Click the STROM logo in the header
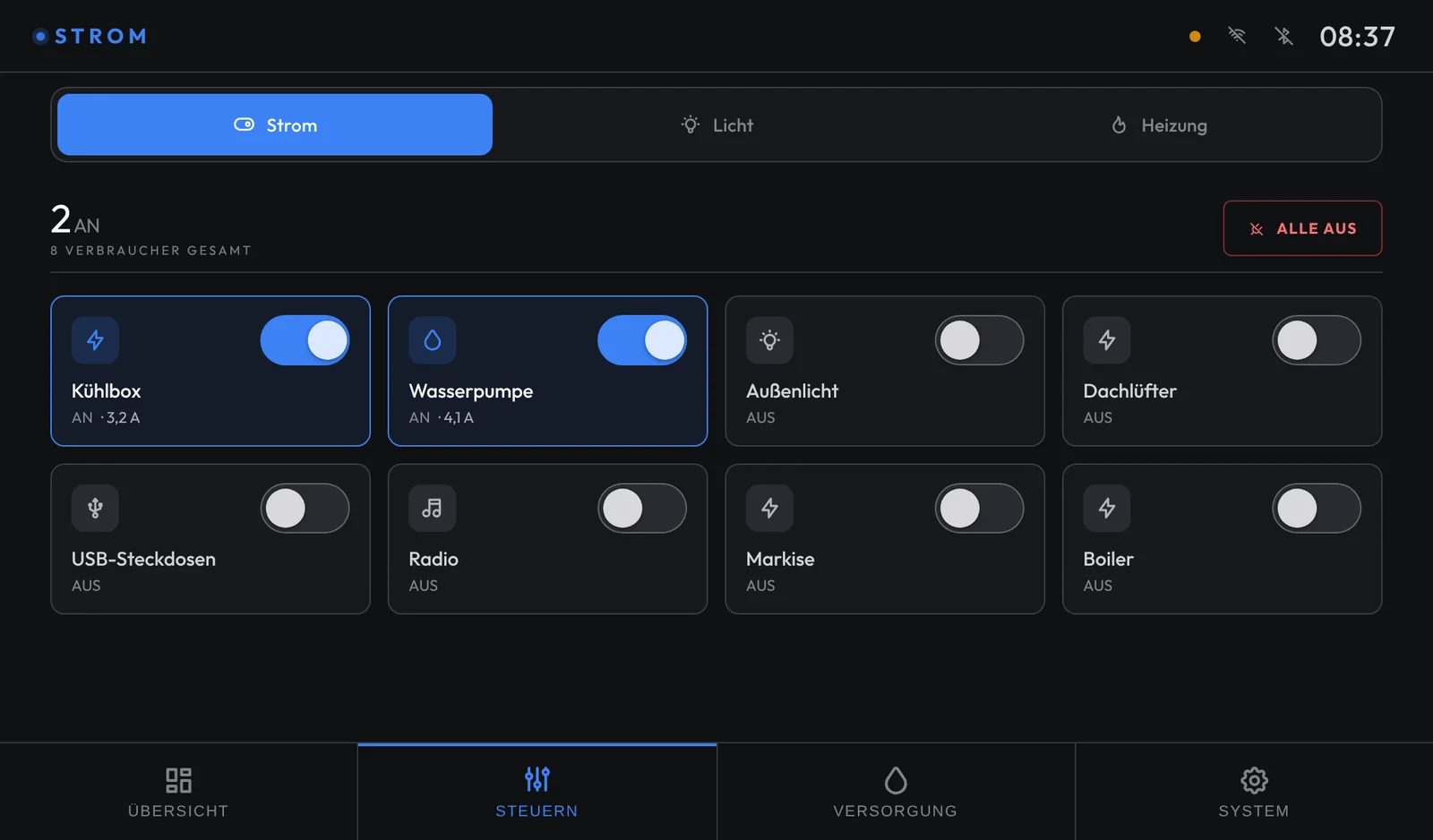Screen dimensions: 1433x840 pos(90,37)
